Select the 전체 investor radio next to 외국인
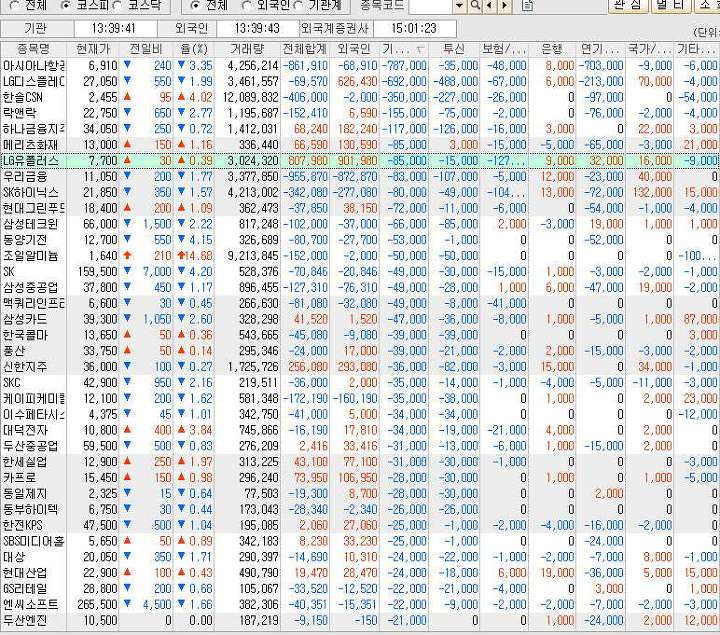The width and height of the screenshot is (720, 635). point(195,6)
